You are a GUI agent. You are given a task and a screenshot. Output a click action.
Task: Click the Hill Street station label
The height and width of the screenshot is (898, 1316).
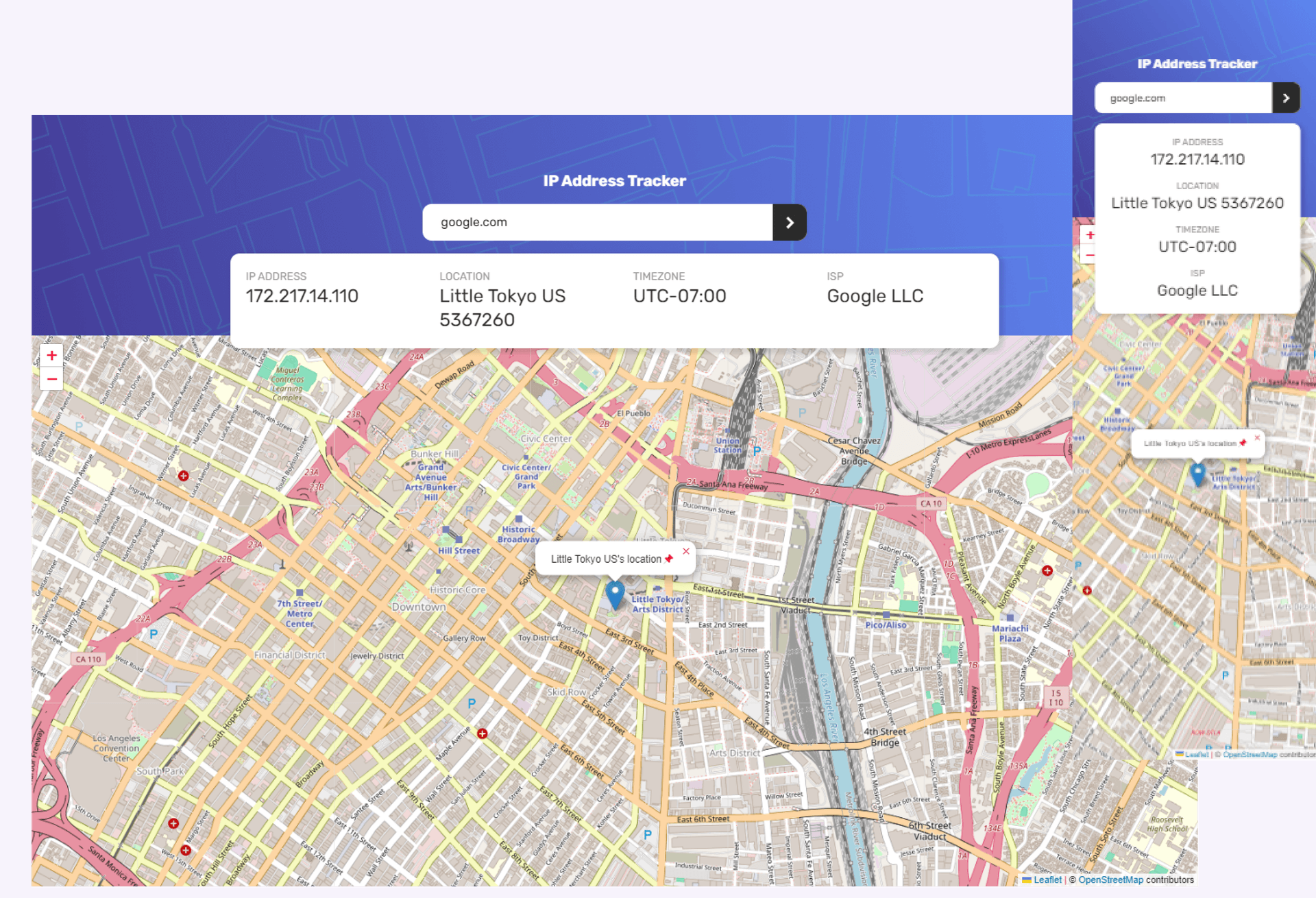point(459,550)
